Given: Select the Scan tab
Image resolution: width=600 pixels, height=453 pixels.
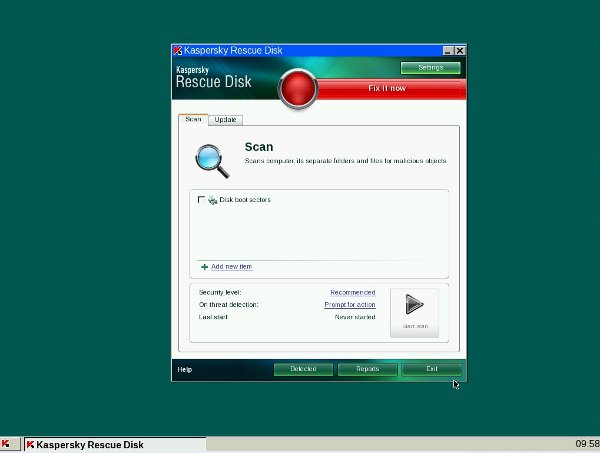Looking at the screenshot, I should (x=193, y=119).
